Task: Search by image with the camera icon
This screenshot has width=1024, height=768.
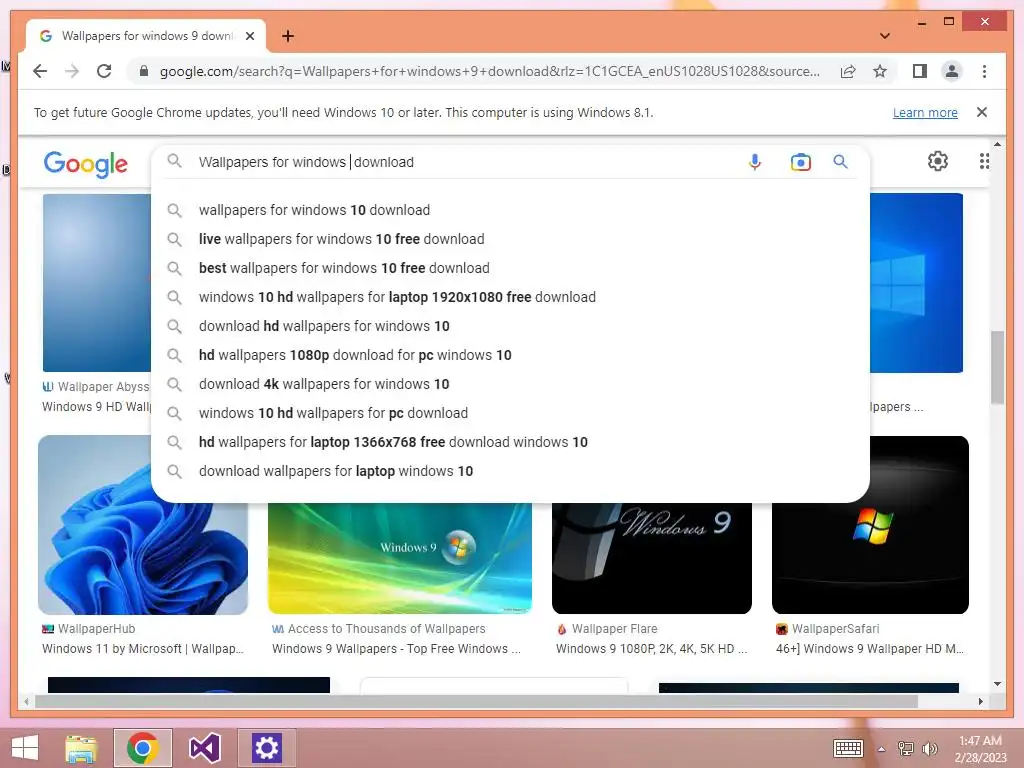Action: (801, 161)
